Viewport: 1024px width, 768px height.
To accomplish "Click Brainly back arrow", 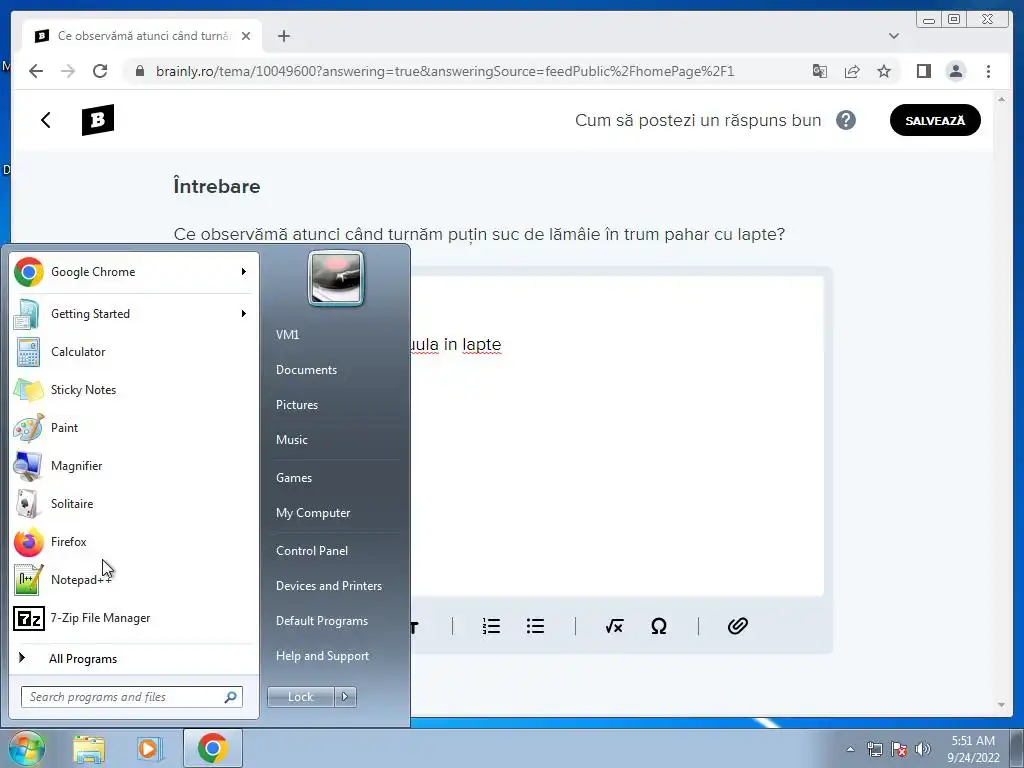I will click(x=46, y=120).
